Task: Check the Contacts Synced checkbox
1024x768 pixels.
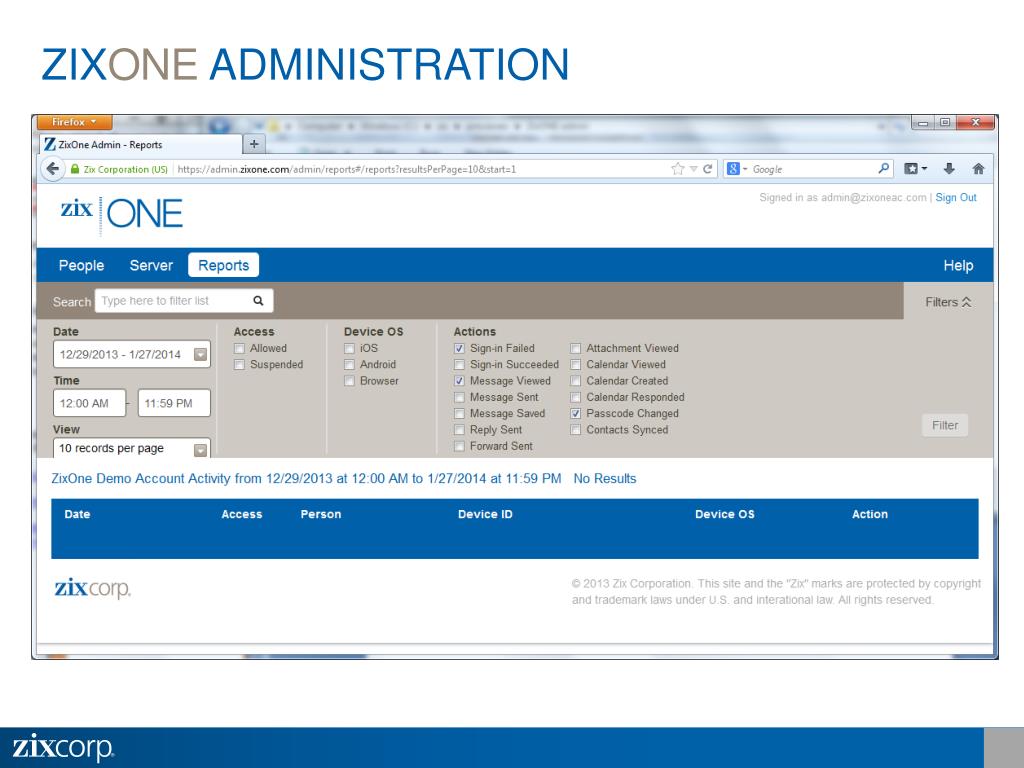Action: point(576,430)
